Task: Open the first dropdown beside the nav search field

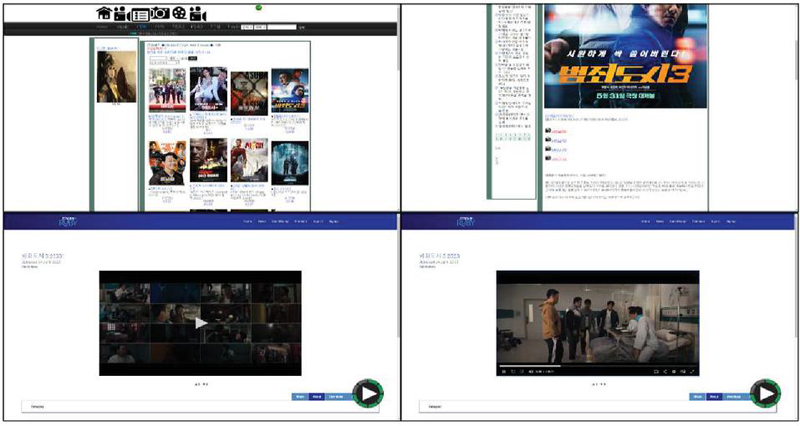Action: pyautogui.click(x=246, y=27)
